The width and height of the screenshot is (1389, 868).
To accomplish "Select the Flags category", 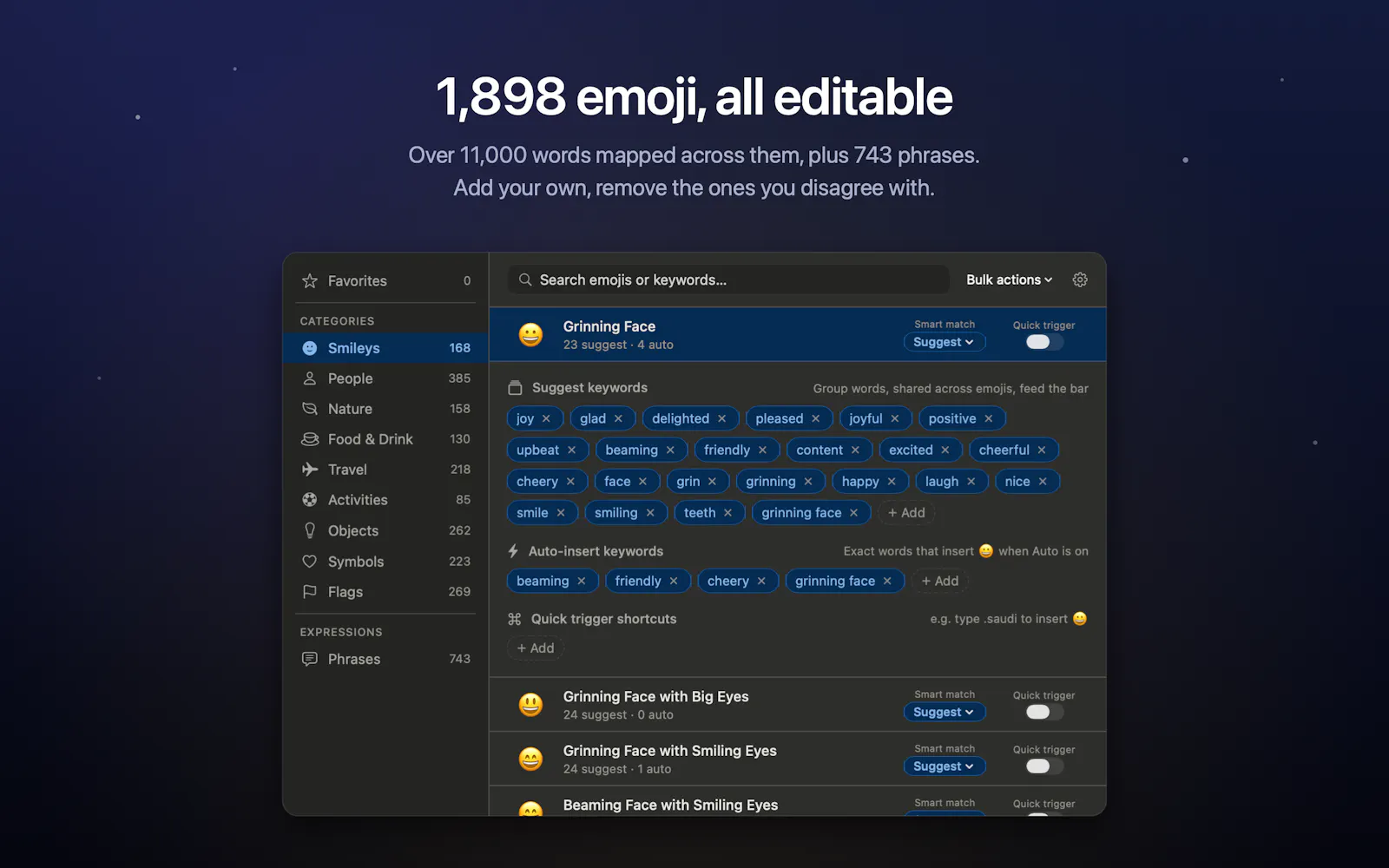I will click(x=385, y=592).
